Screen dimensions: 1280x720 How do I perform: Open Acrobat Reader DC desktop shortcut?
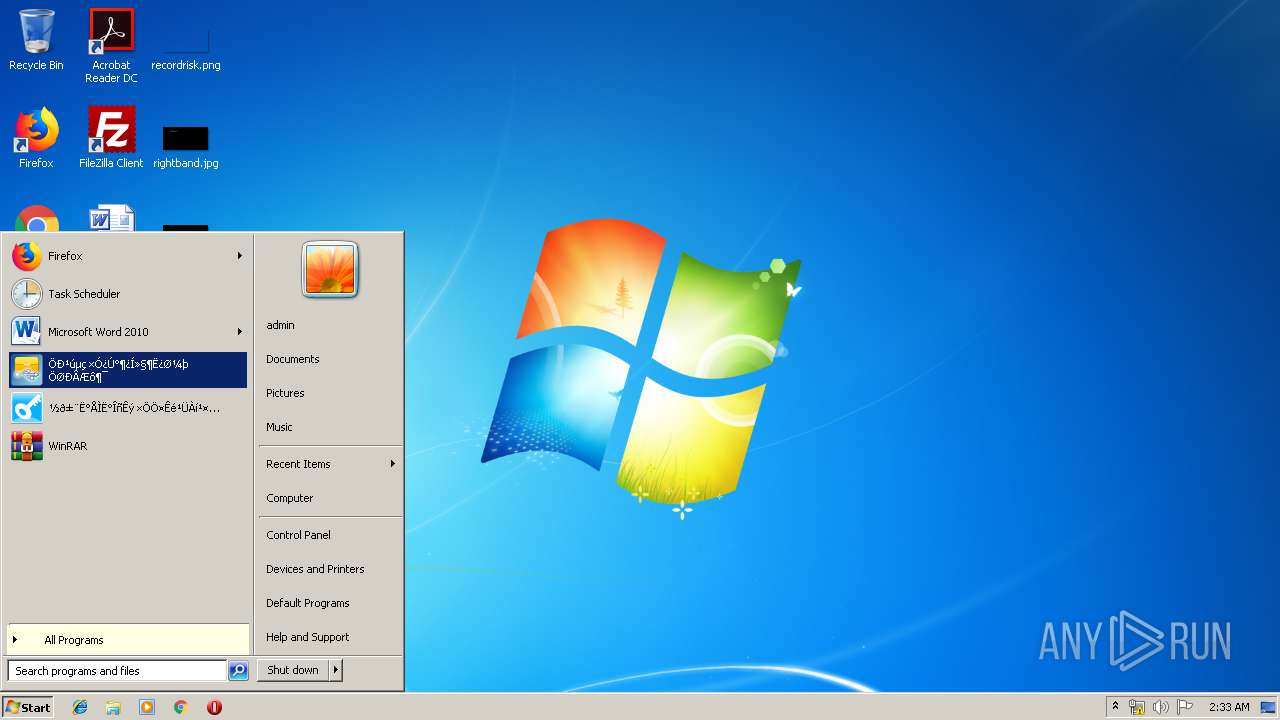point(111,46)
